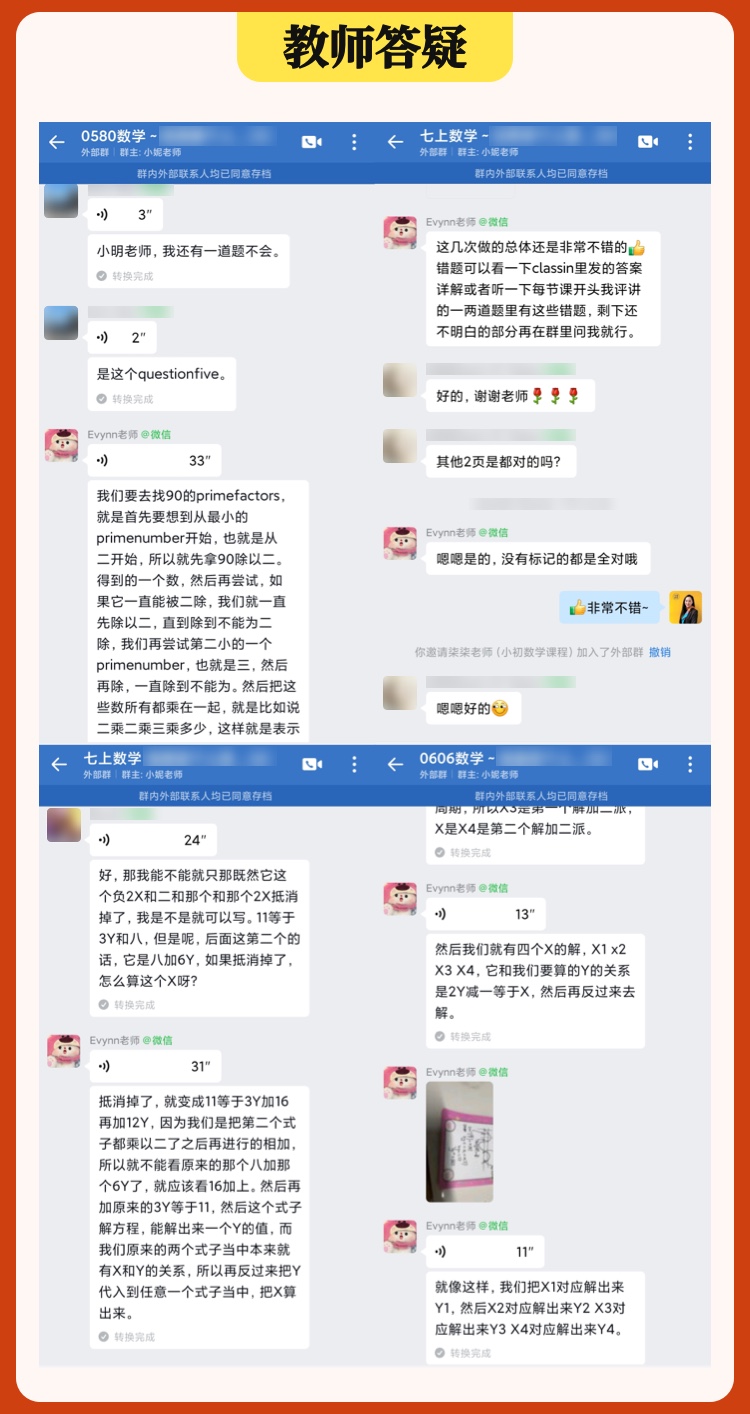
Task: Tap teacher avatar beside 非常不错~ message
Action: pos(686,607)
